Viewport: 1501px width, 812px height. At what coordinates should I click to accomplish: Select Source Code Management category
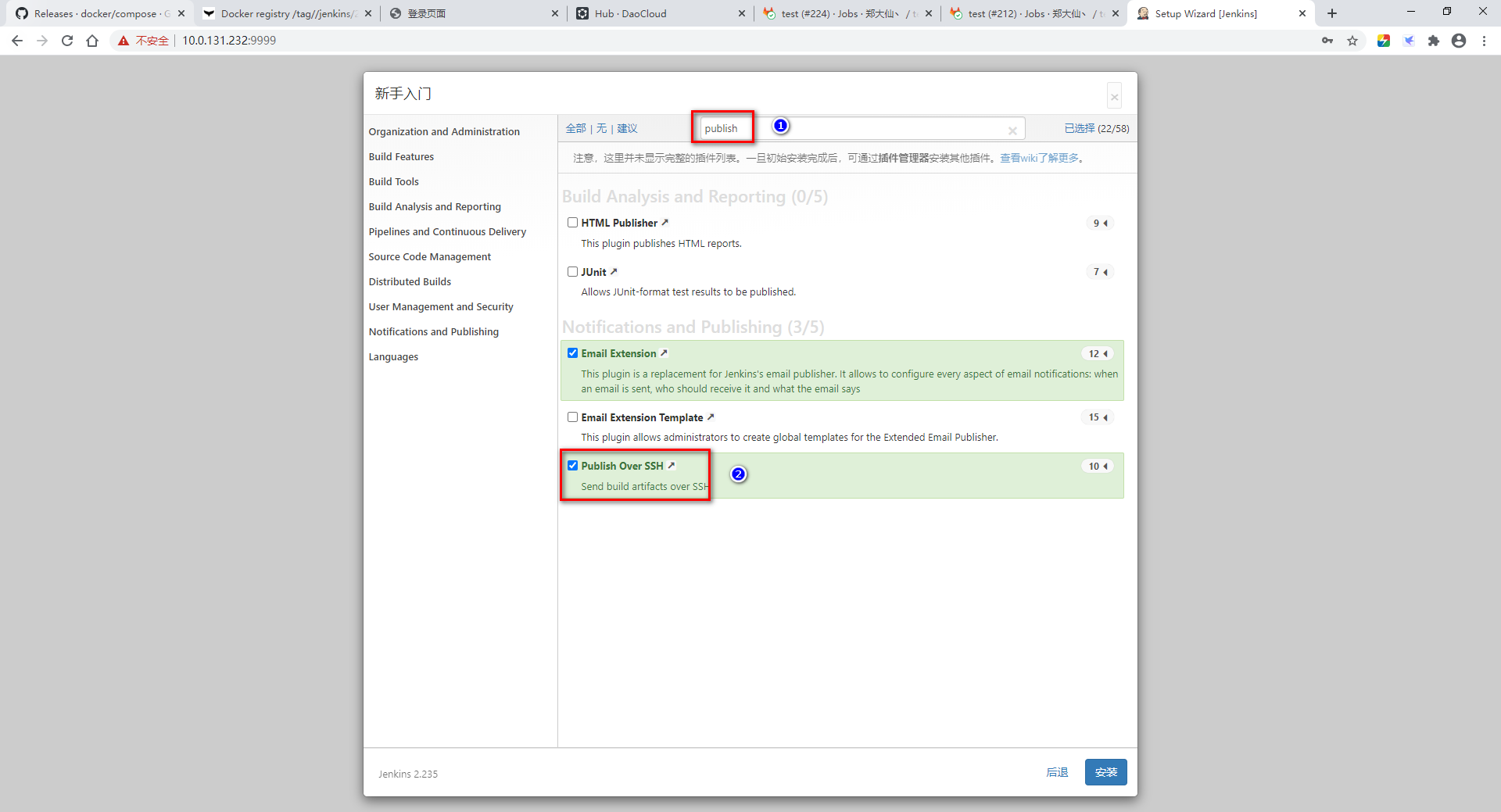pos(430,256)
